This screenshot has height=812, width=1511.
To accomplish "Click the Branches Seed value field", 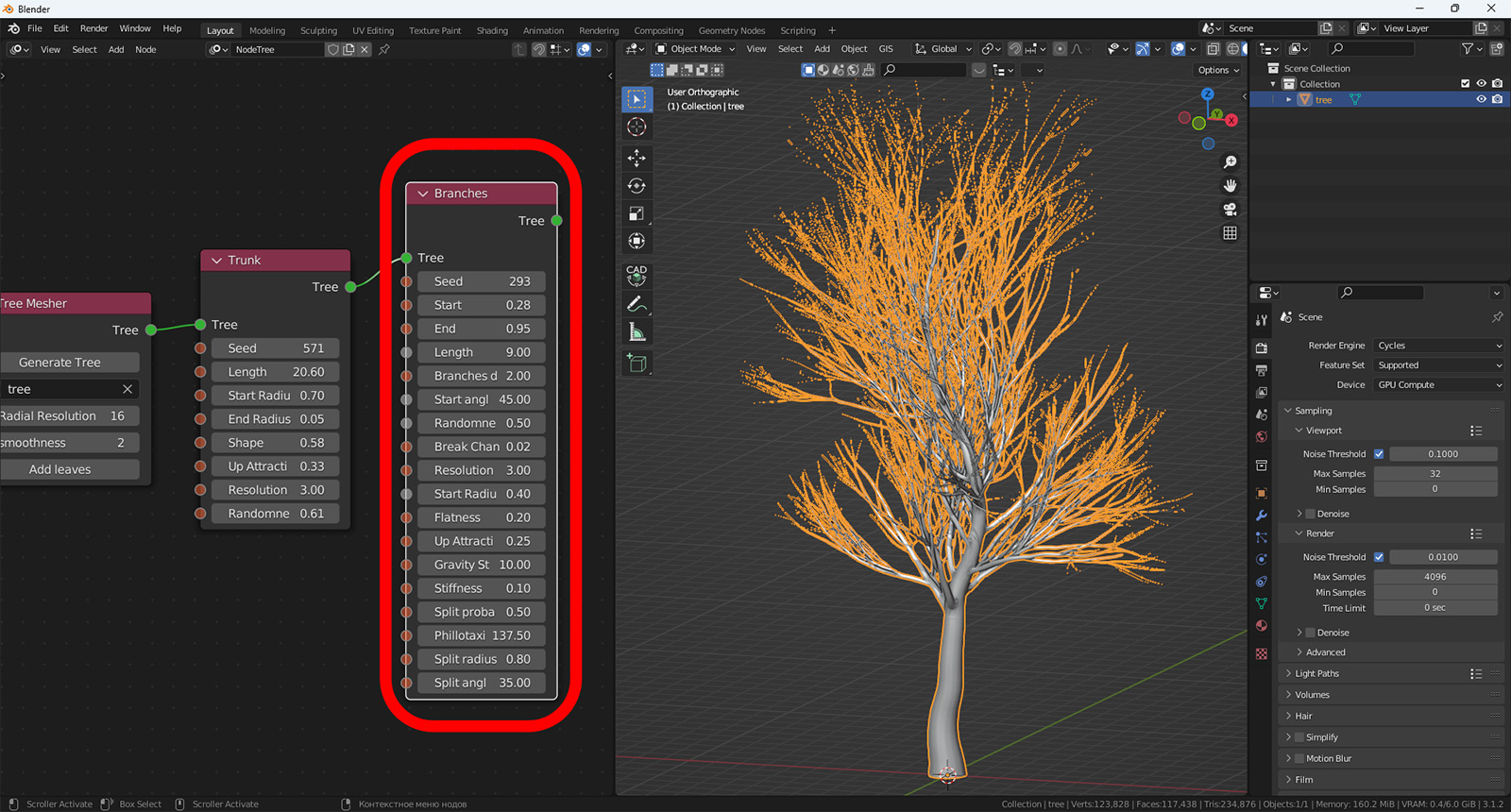I will coord(481,281).
